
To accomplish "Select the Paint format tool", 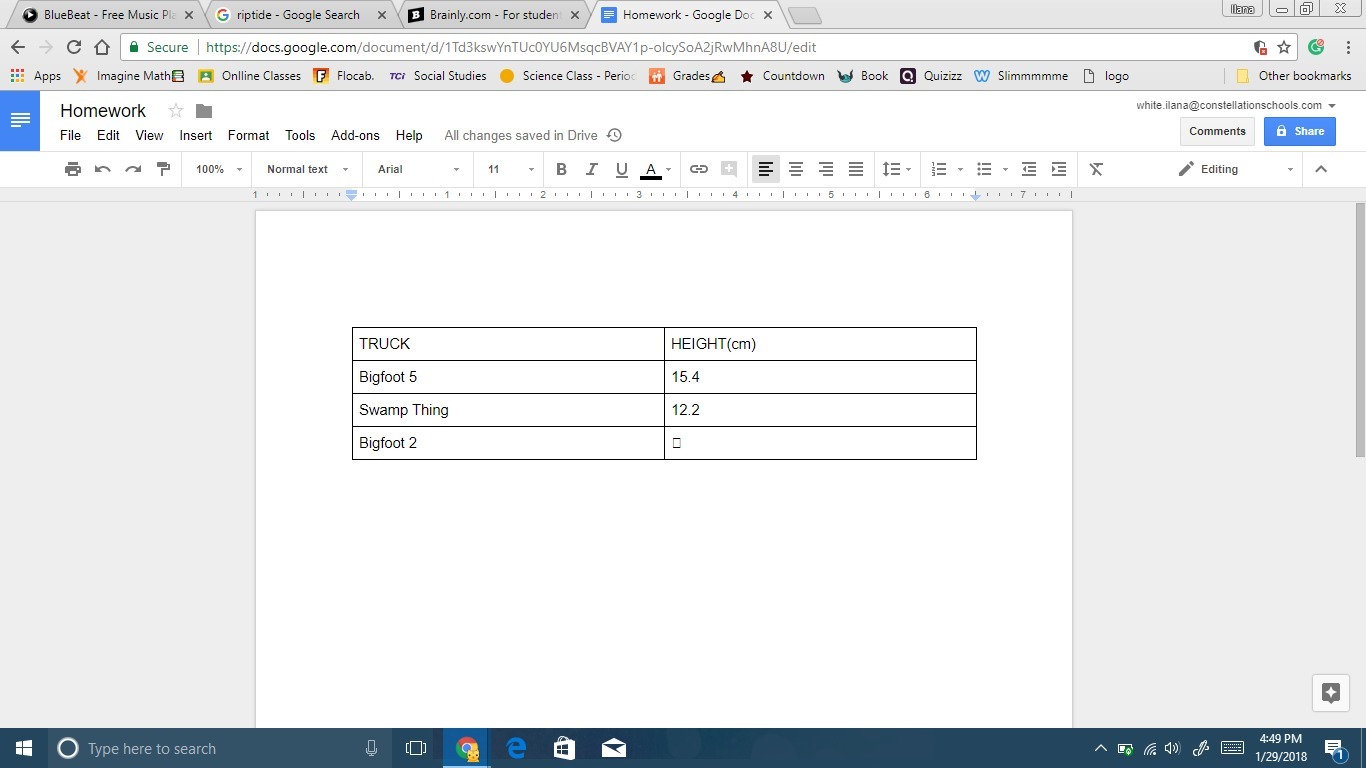I will 163,169.
